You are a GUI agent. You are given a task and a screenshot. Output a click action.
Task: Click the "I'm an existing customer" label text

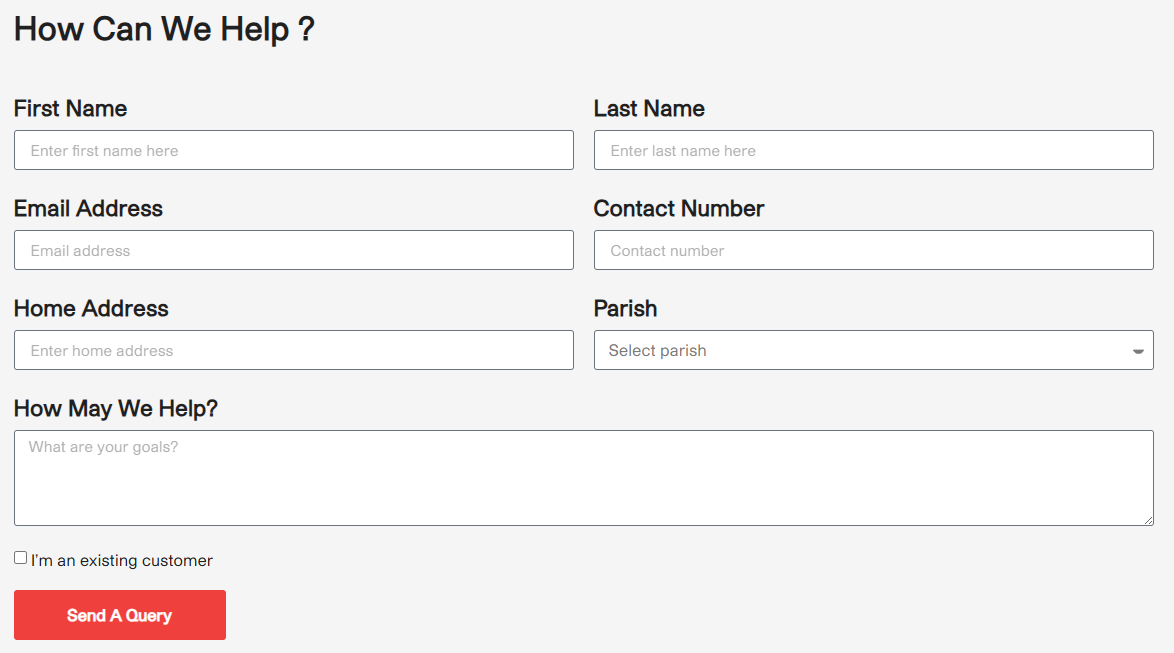pos(122,561)
